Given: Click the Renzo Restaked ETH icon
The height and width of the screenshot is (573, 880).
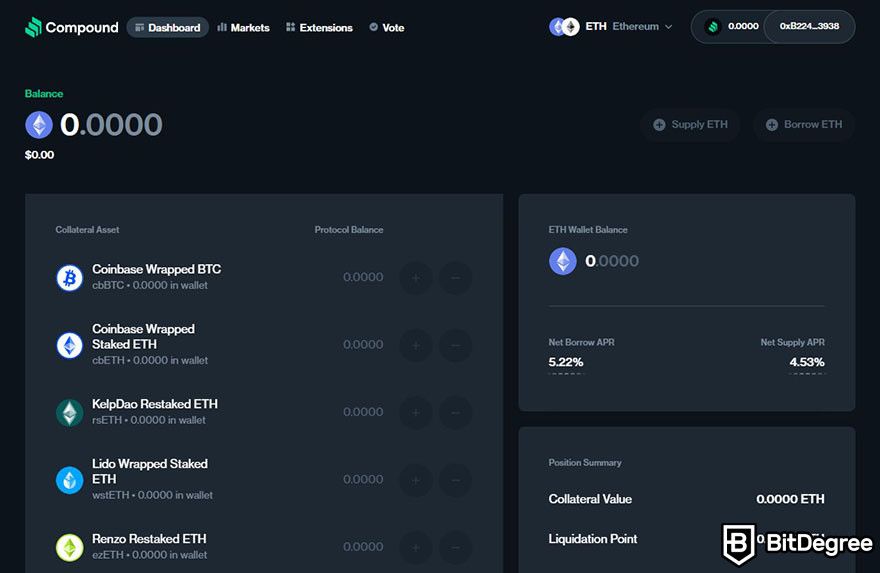Looking at the screenshot, I should click(x=70, y=547).
